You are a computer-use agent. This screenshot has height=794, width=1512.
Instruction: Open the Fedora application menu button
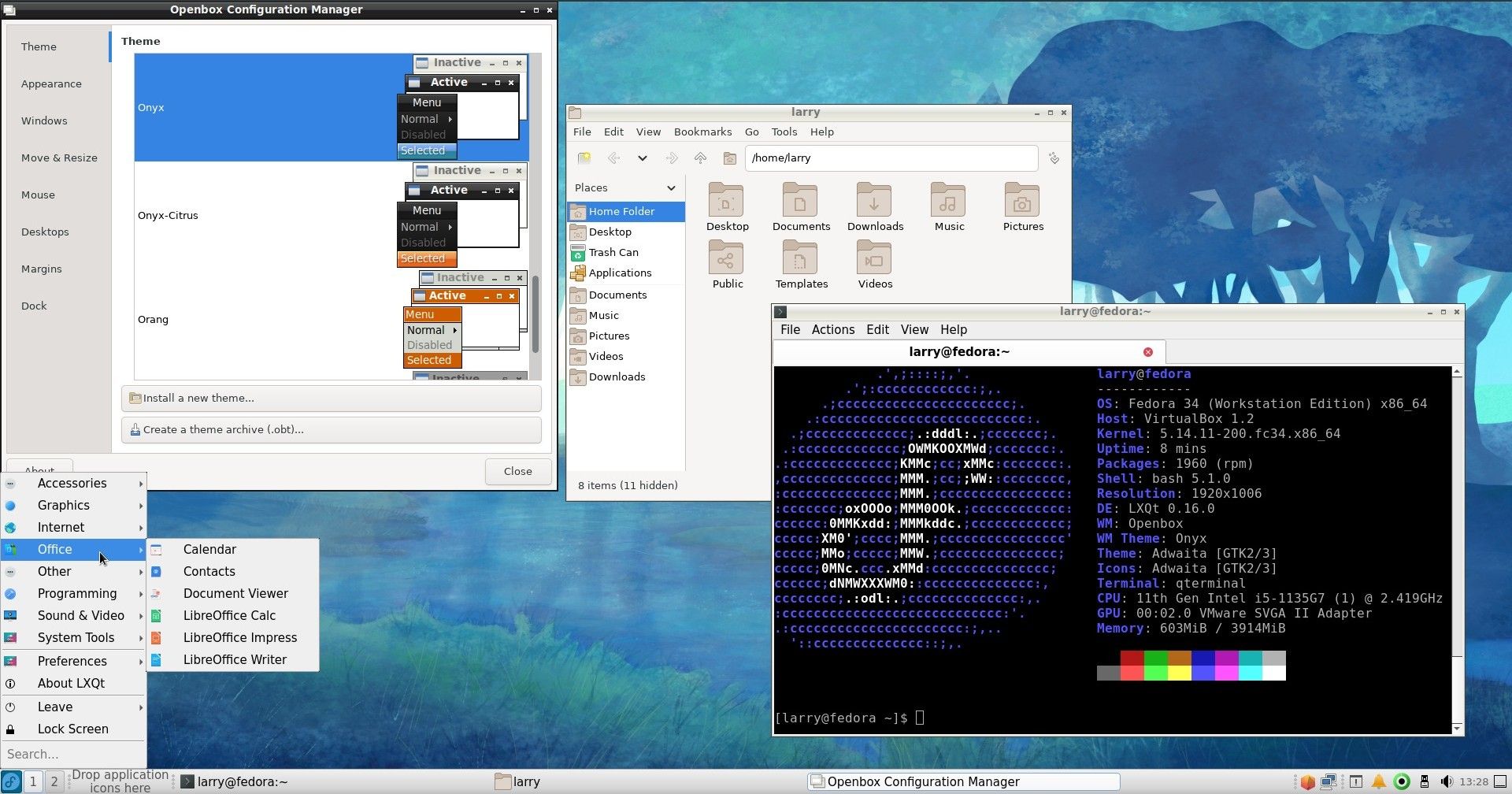tap(10, 781)
